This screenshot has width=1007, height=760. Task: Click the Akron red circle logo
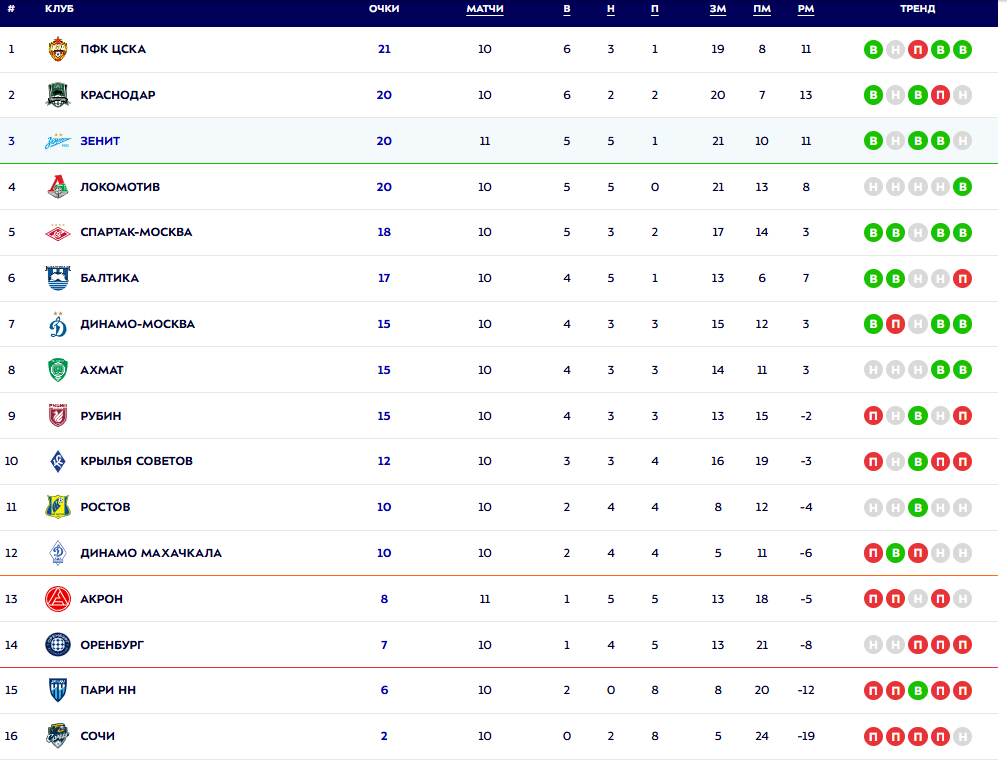(58, 599)
